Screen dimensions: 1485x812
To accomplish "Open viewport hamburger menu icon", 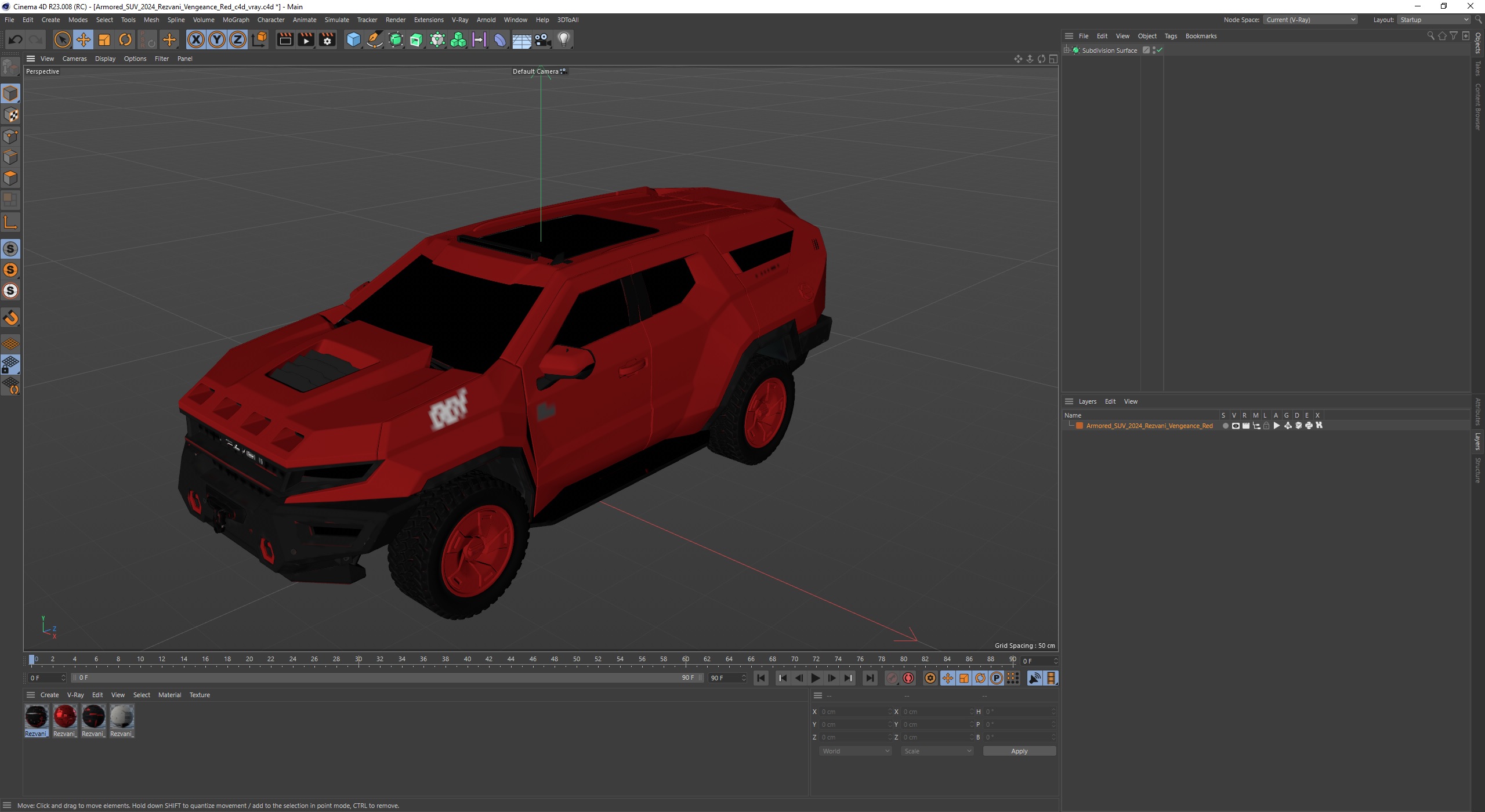I will tap(31, 59).
